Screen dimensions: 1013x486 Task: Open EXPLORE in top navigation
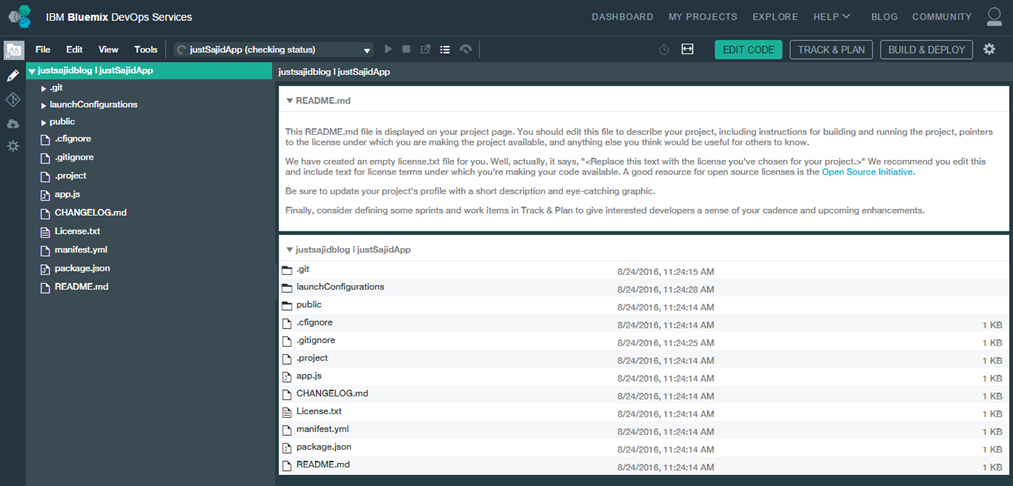[775, 17]
